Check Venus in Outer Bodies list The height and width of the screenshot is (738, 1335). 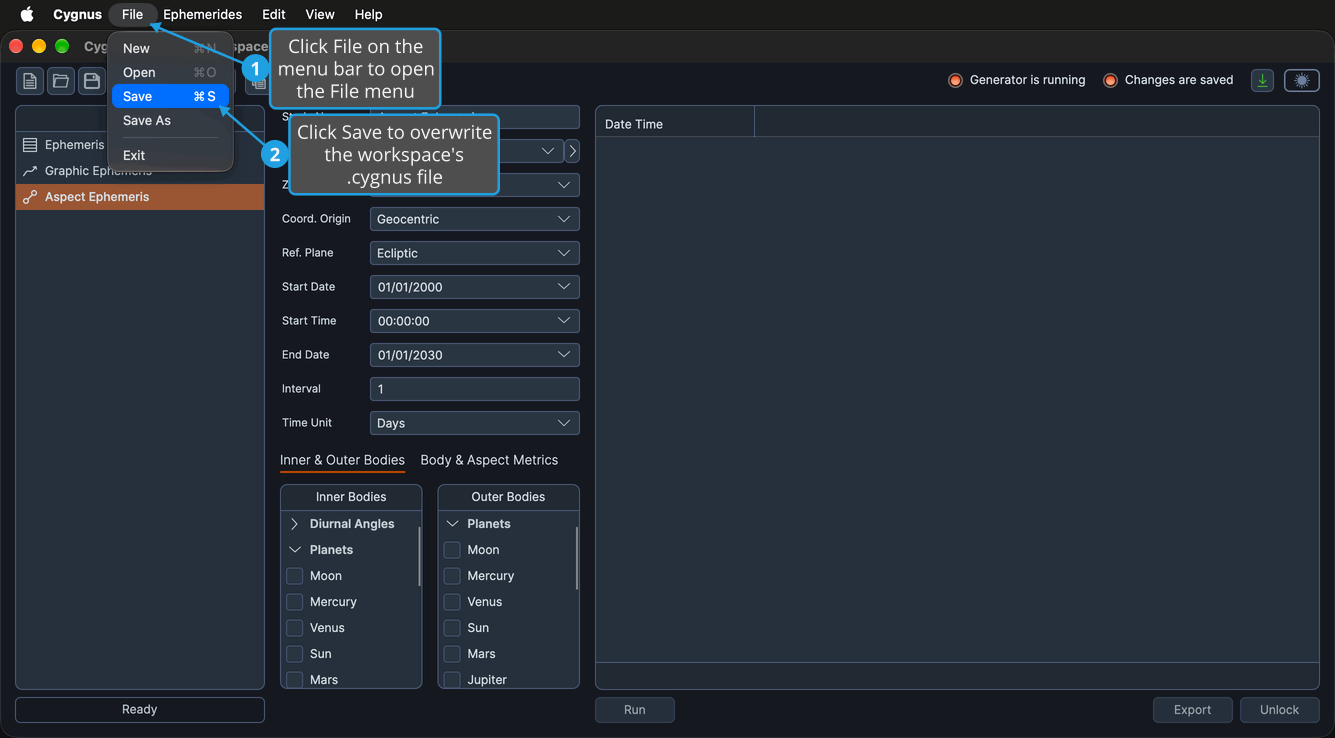point(452,602)
